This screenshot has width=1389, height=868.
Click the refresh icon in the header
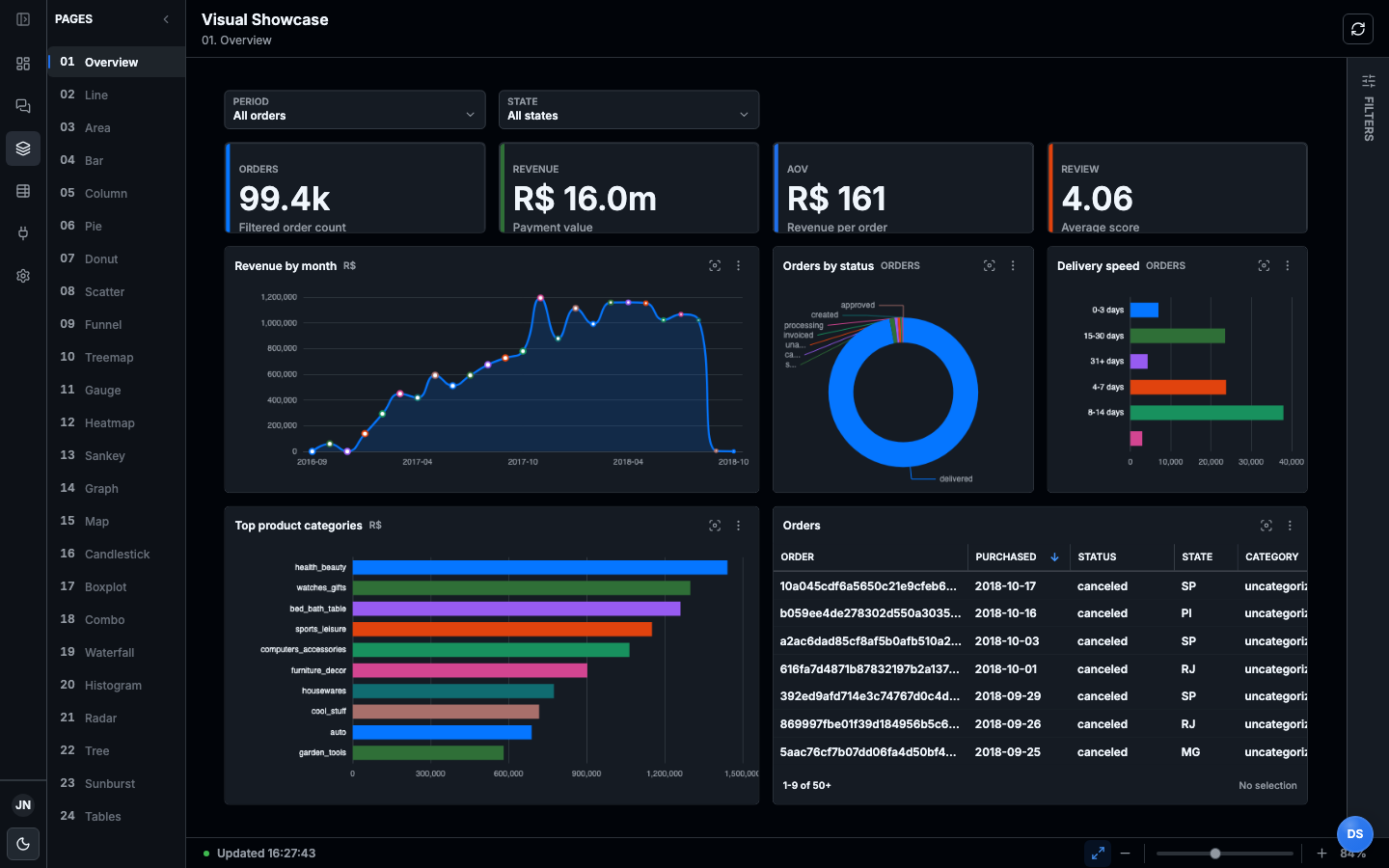click(1358, 29)
